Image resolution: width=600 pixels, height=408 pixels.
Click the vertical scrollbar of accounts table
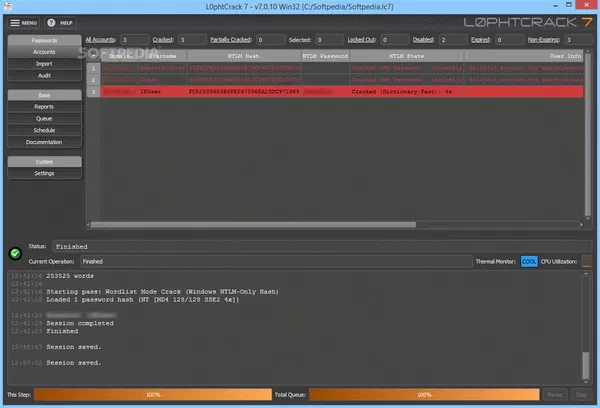point(588,135)
